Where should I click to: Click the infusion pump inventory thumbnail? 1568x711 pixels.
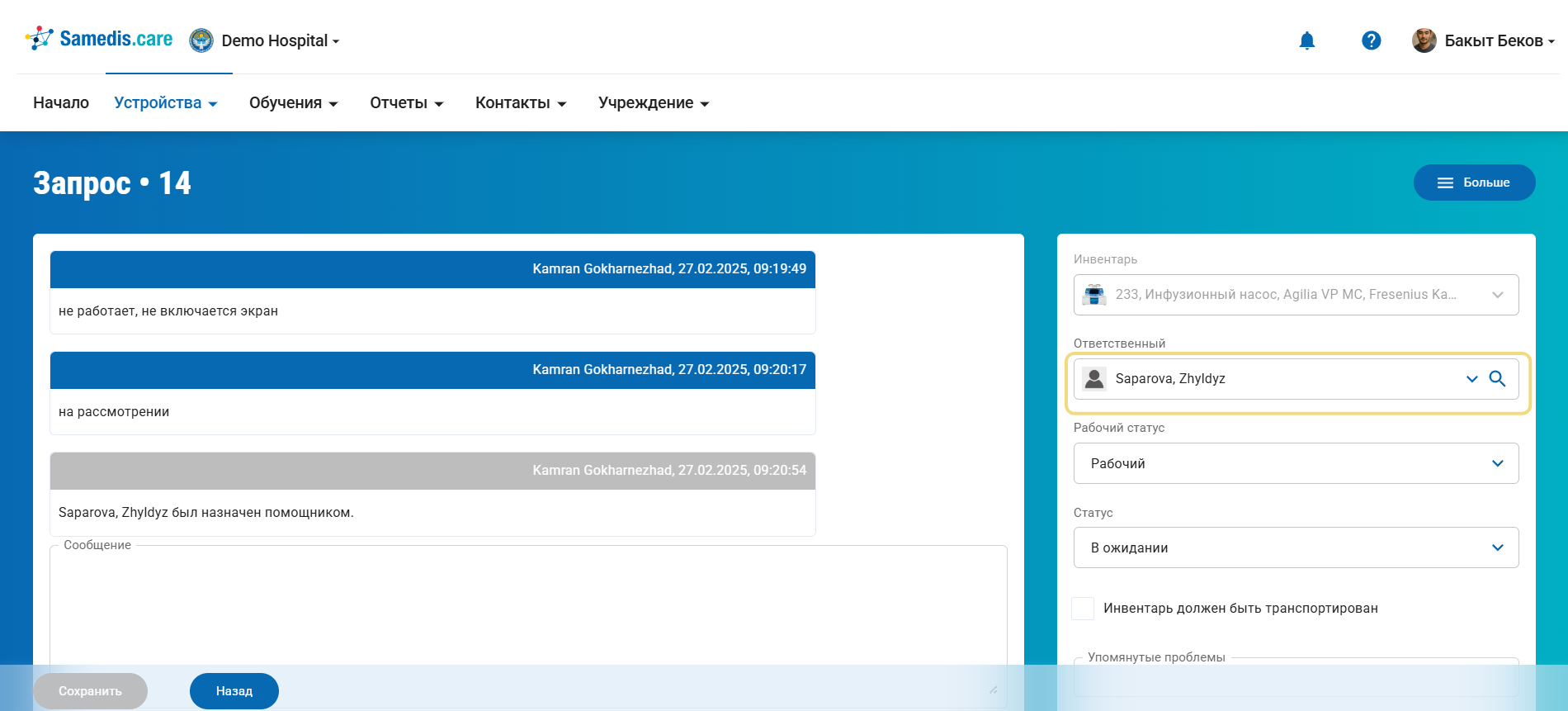click(1094, 295)
